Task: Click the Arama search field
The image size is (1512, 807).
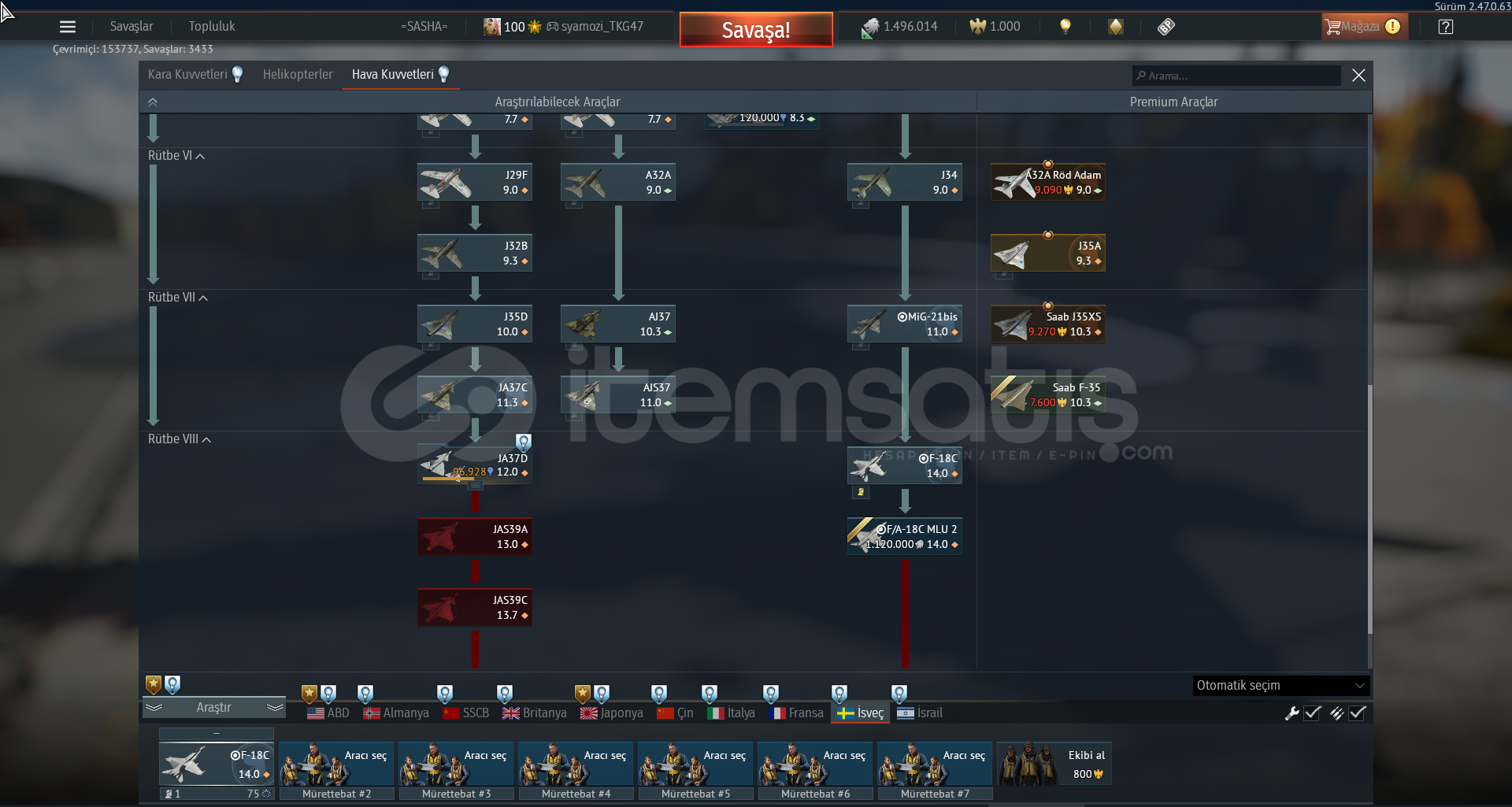Action: tap(1236, 76)
